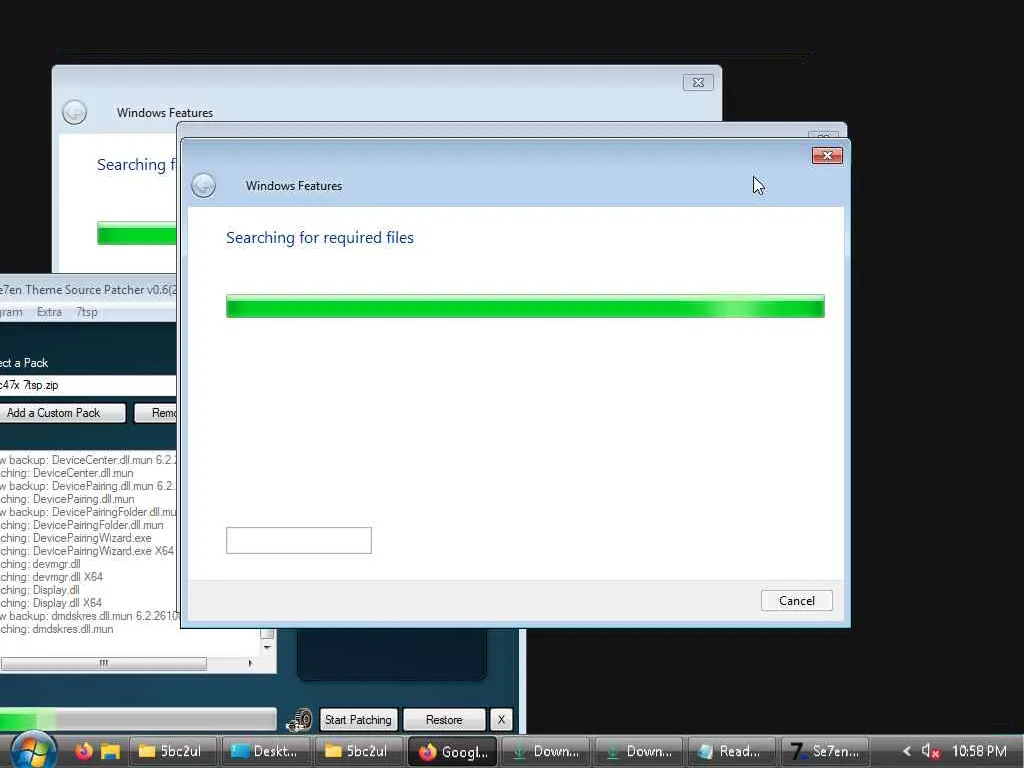Click the gears icon beside Start Patching
The width and height of the screenshot is (1024, 768).
(300, 720)
